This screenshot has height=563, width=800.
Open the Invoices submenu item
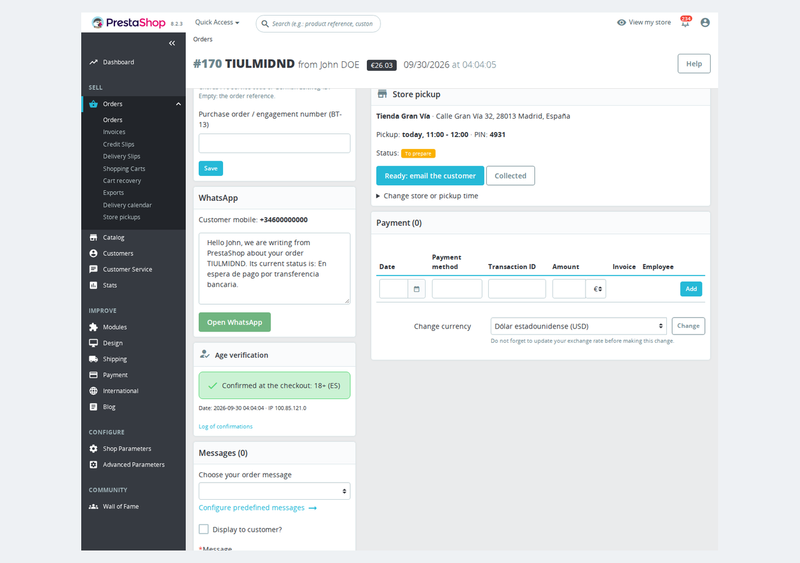pyautogui.click(x=114, y=132)
